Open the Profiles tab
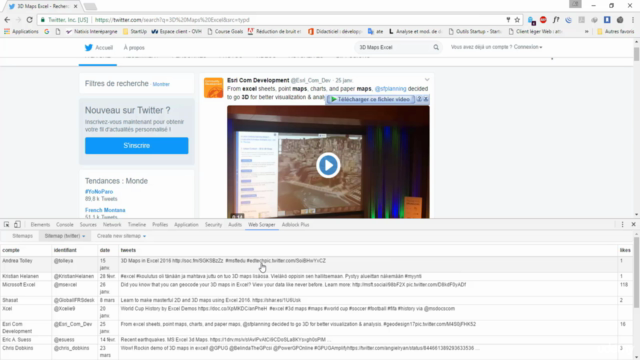The width and height of the screenshot is (640, 360). pos(160,224)
